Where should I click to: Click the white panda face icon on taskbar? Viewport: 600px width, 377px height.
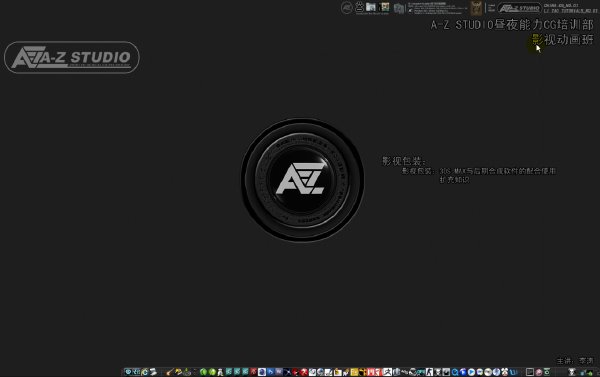(x=504, y=372)
